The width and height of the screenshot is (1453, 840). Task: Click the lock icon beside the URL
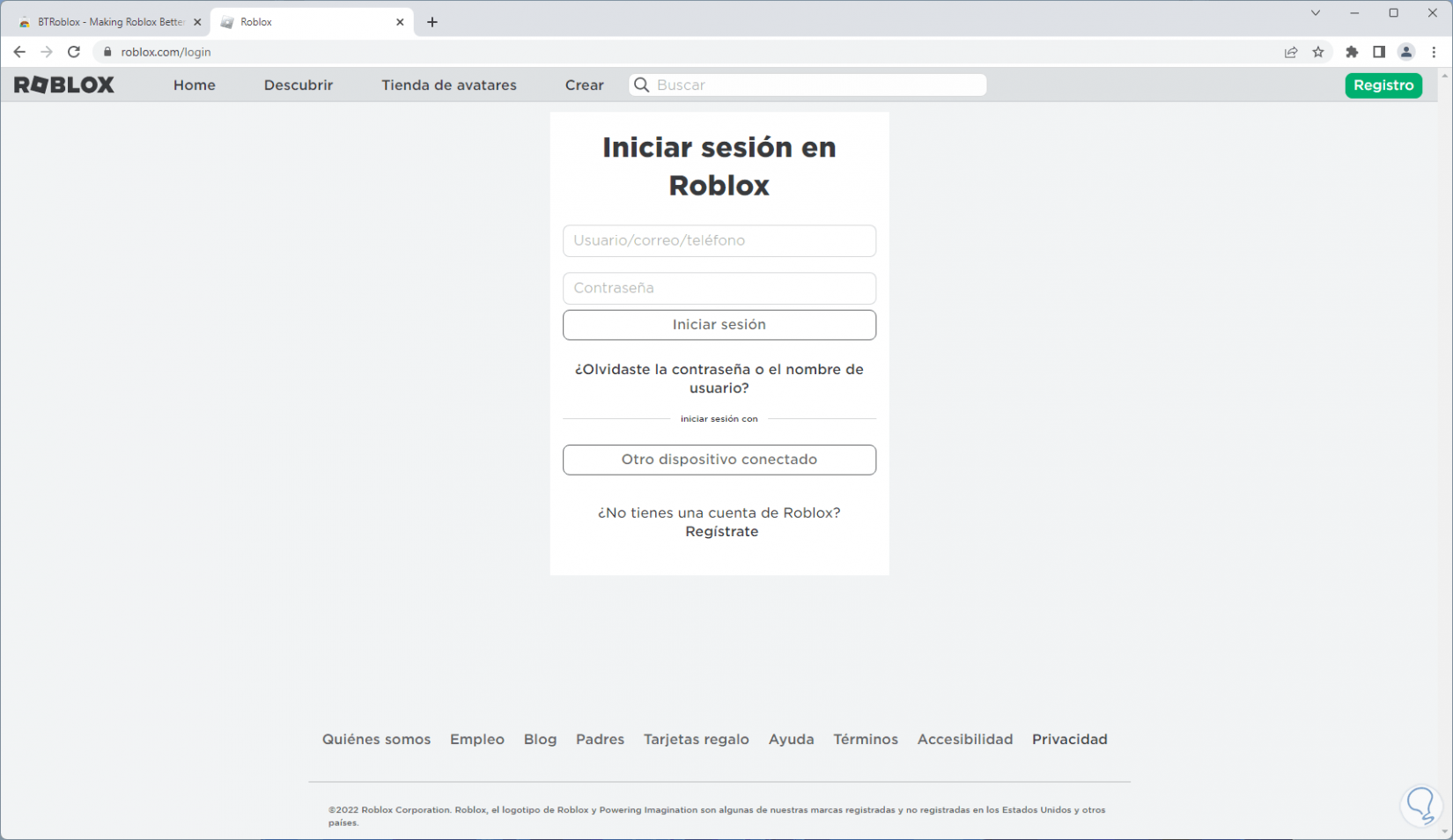(107, 52)
